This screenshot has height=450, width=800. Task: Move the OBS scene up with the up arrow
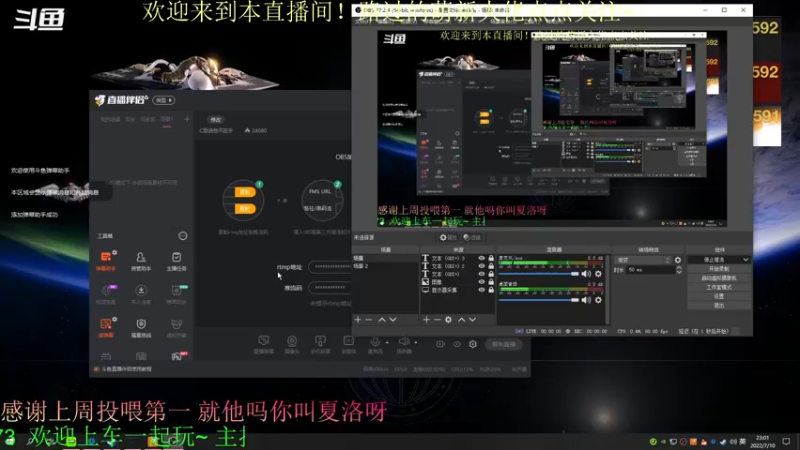(x=382, y=319)
